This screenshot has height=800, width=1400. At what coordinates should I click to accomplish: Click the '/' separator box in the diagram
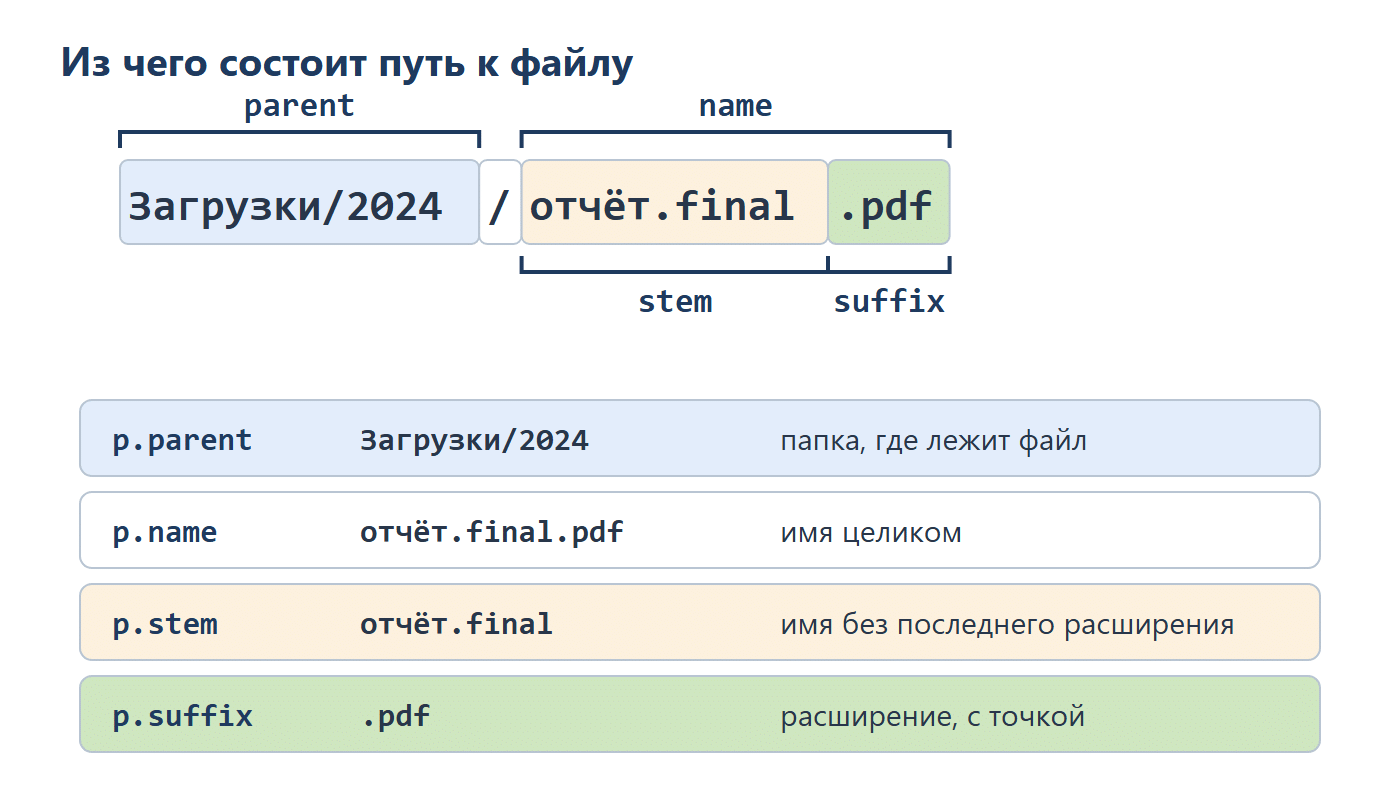[500, 202]
